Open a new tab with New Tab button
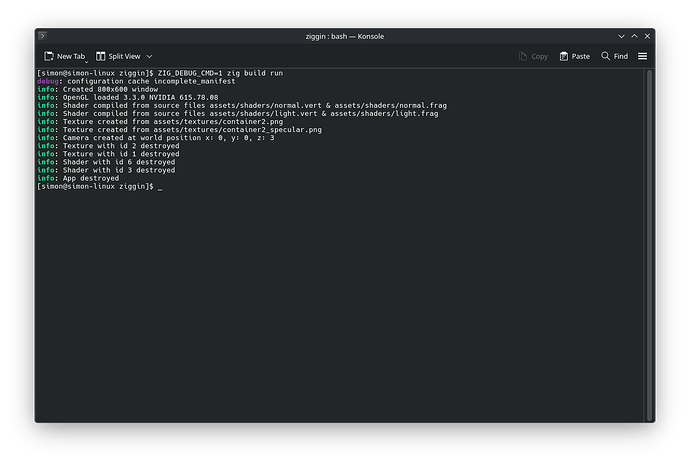 click(65, 56)
